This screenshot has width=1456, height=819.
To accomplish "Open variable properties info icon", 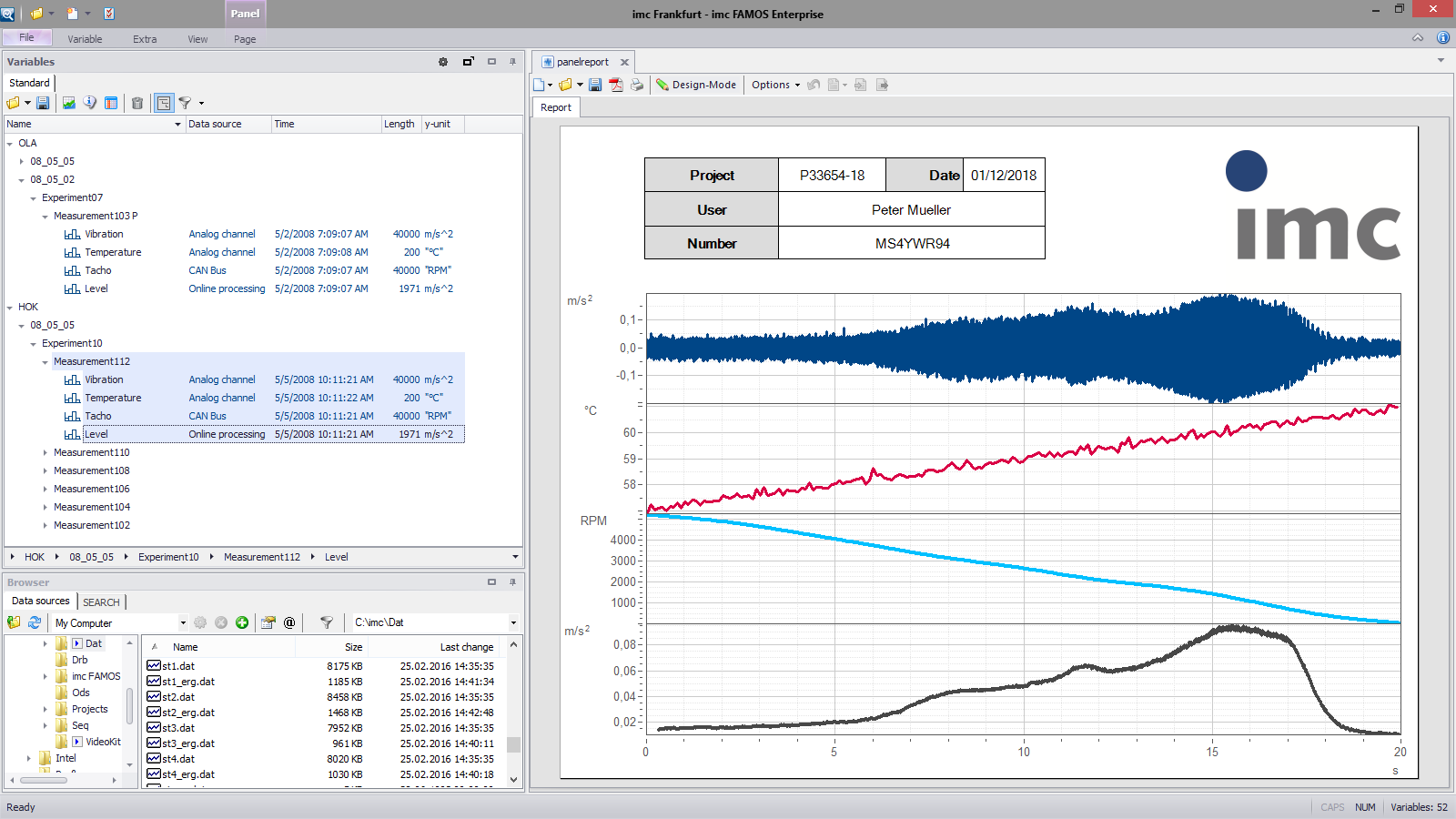I will [90, 103].
